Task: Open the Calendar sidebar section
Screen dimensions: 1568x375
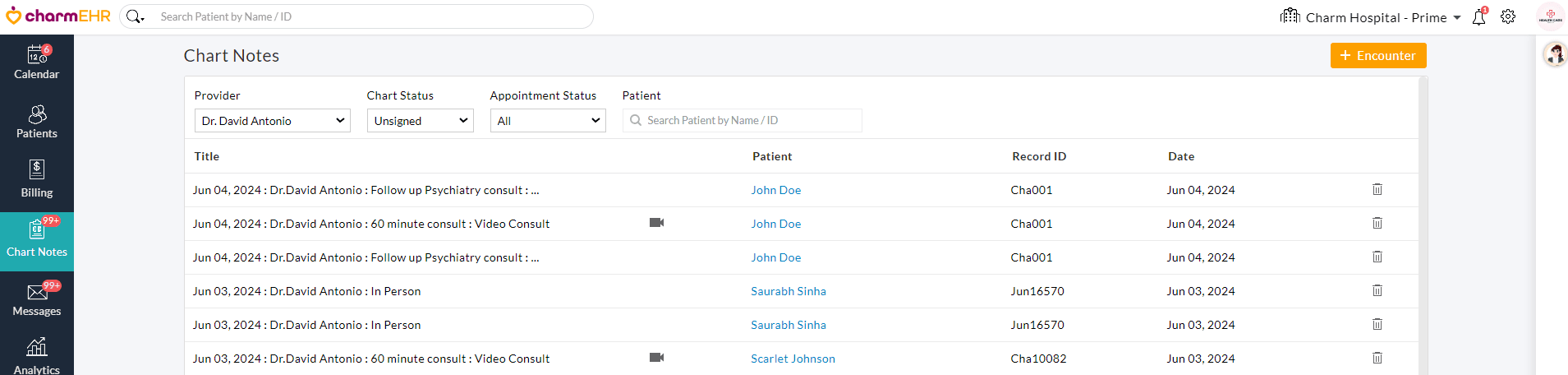Action: tap(37, 63)
